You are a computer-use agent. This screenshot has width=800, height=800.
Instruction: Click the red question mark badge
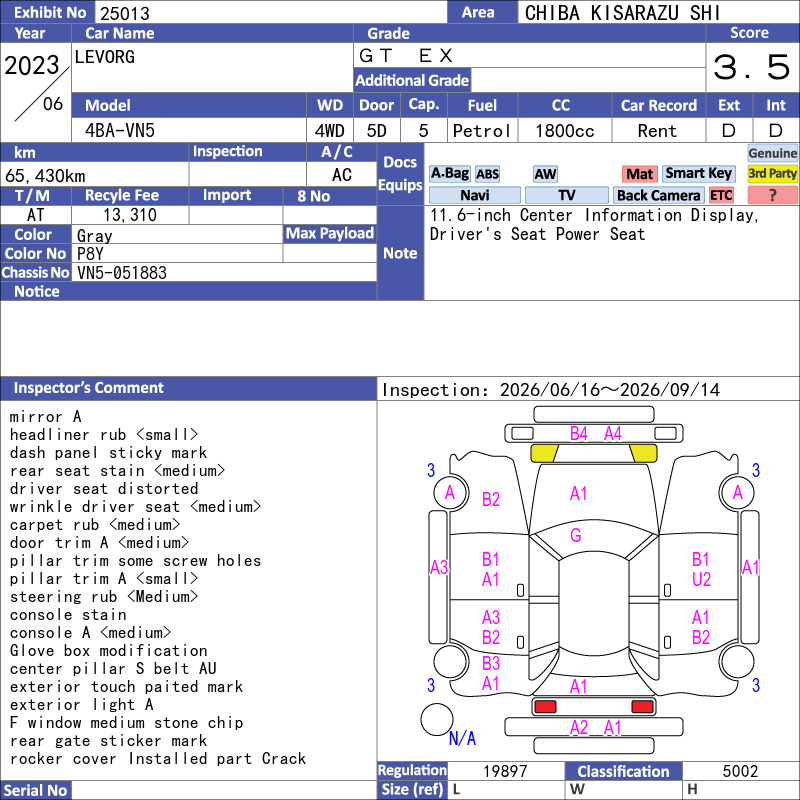(772, 195)
